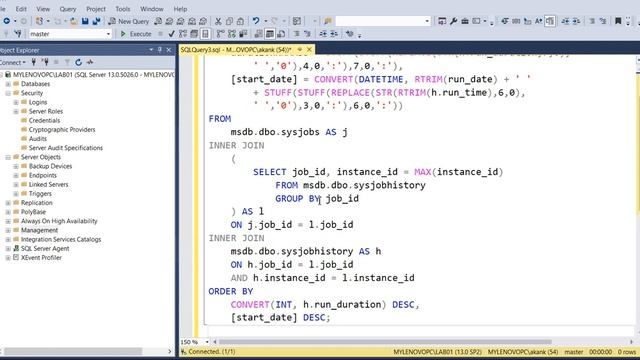Click the bookmark icon in toolbar
Image resolution: width=640 pixels, height=360 pixels.
[618, 21]
